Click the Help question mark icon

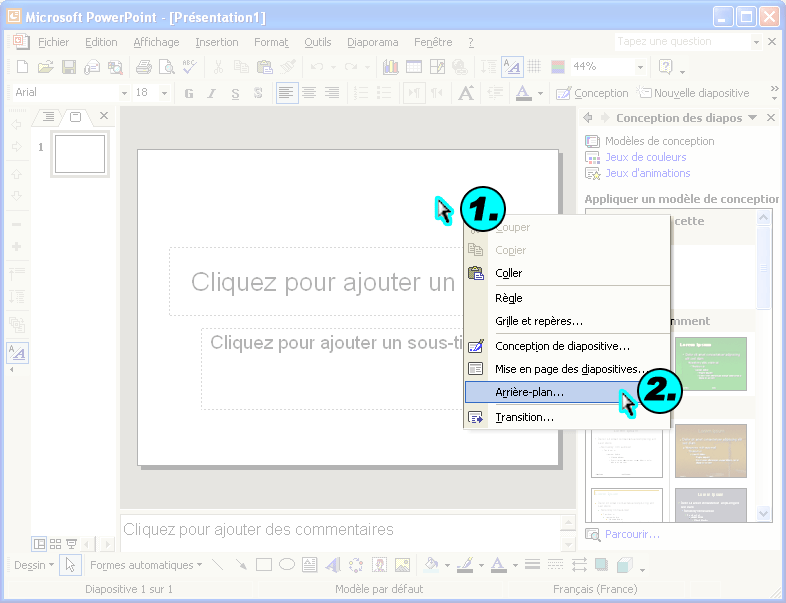[666, 66]
